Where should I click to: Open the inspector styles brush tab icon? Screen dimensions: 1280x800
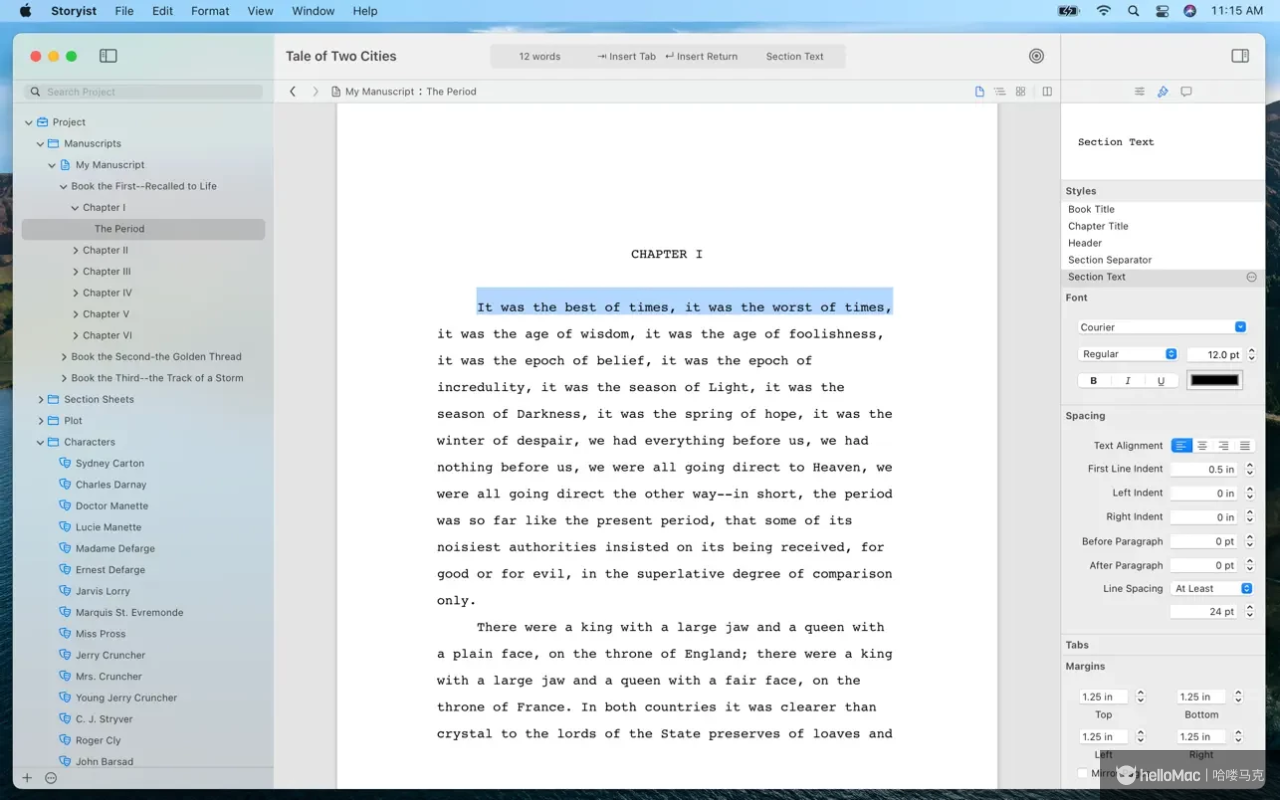(x=1162, y=91)
